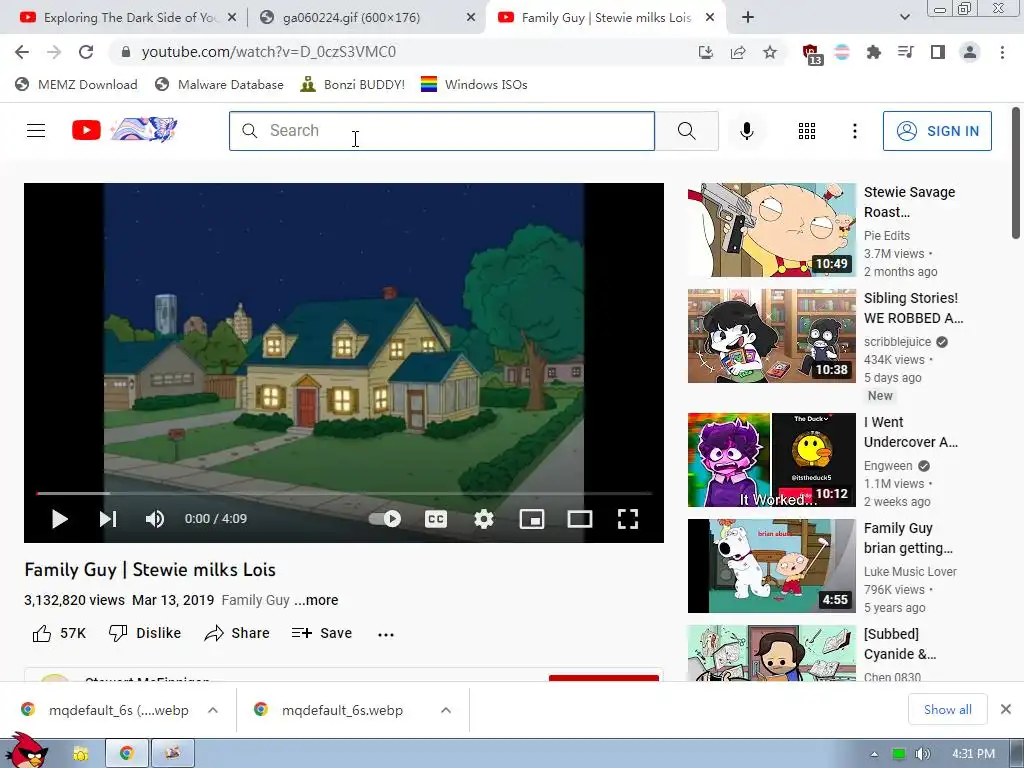Show hidden system tray icons
Screen dimensions: 1024x768
(874, 754)
